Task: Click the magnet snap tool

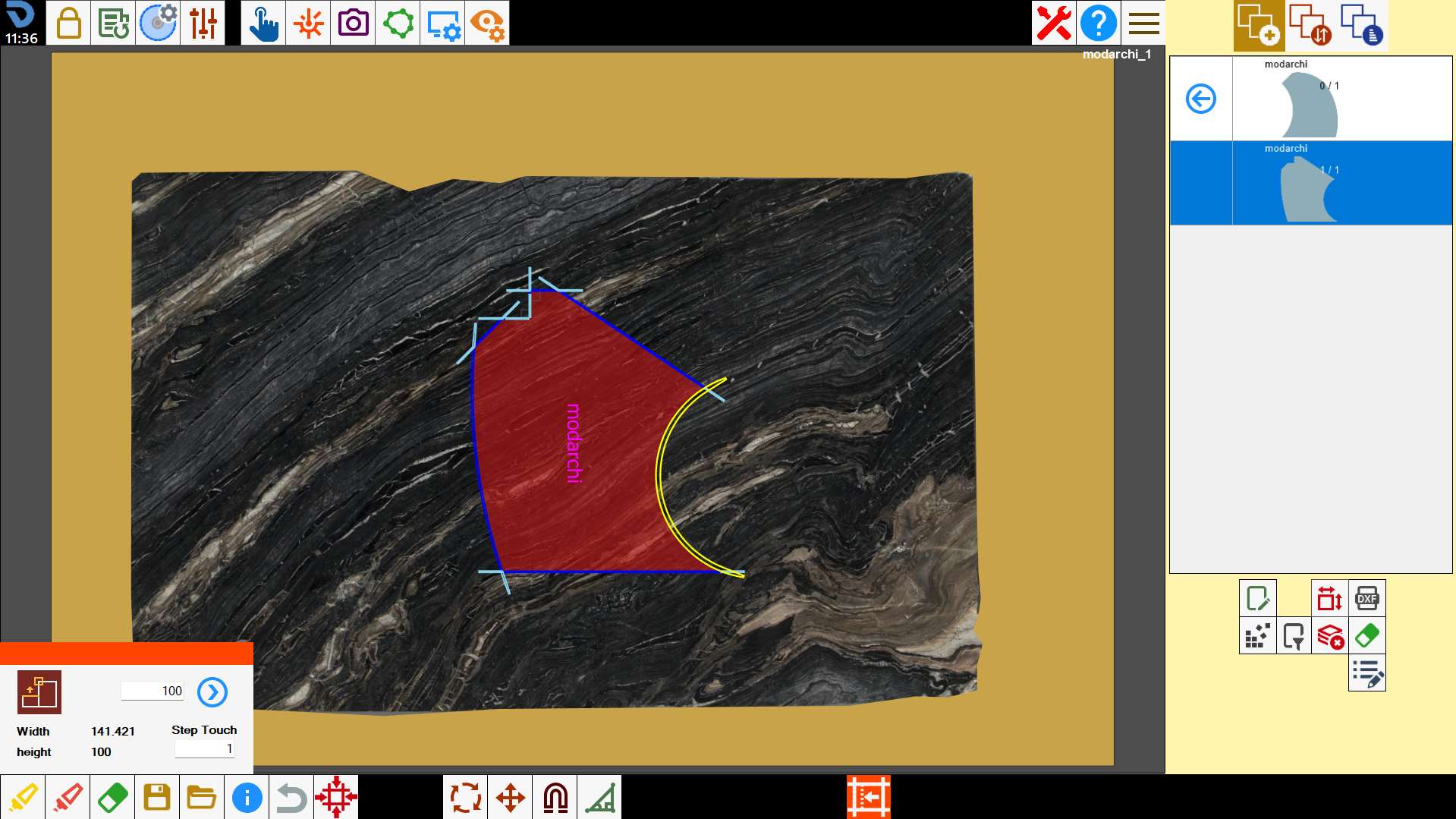Action: tap(555, 797)
